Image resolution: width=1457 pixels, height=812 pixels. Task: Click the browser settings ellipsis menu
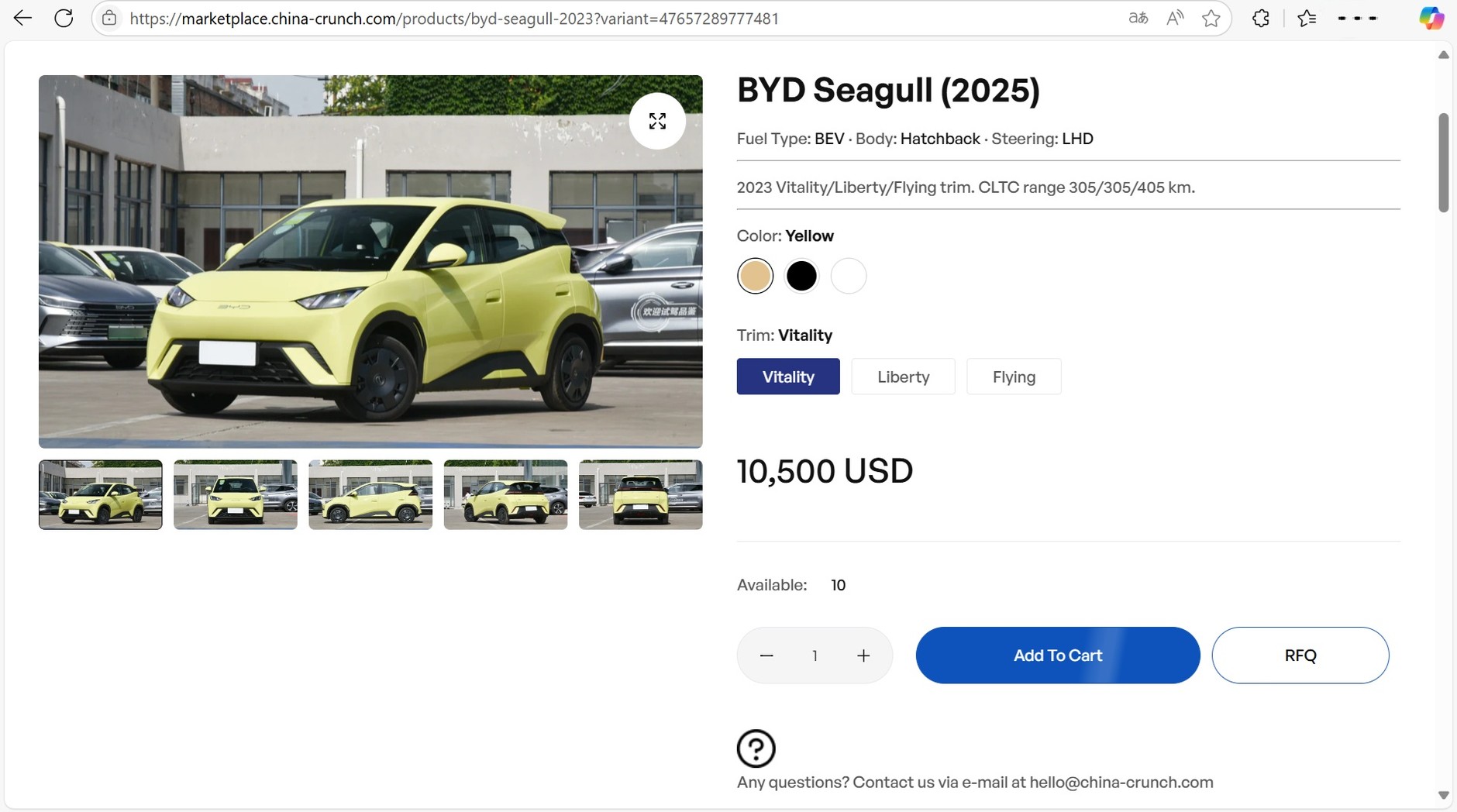(x=1357, y=17)
